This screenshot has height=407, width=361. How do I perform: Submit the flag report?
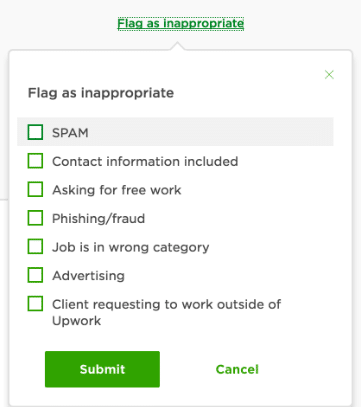coord(102,369)
